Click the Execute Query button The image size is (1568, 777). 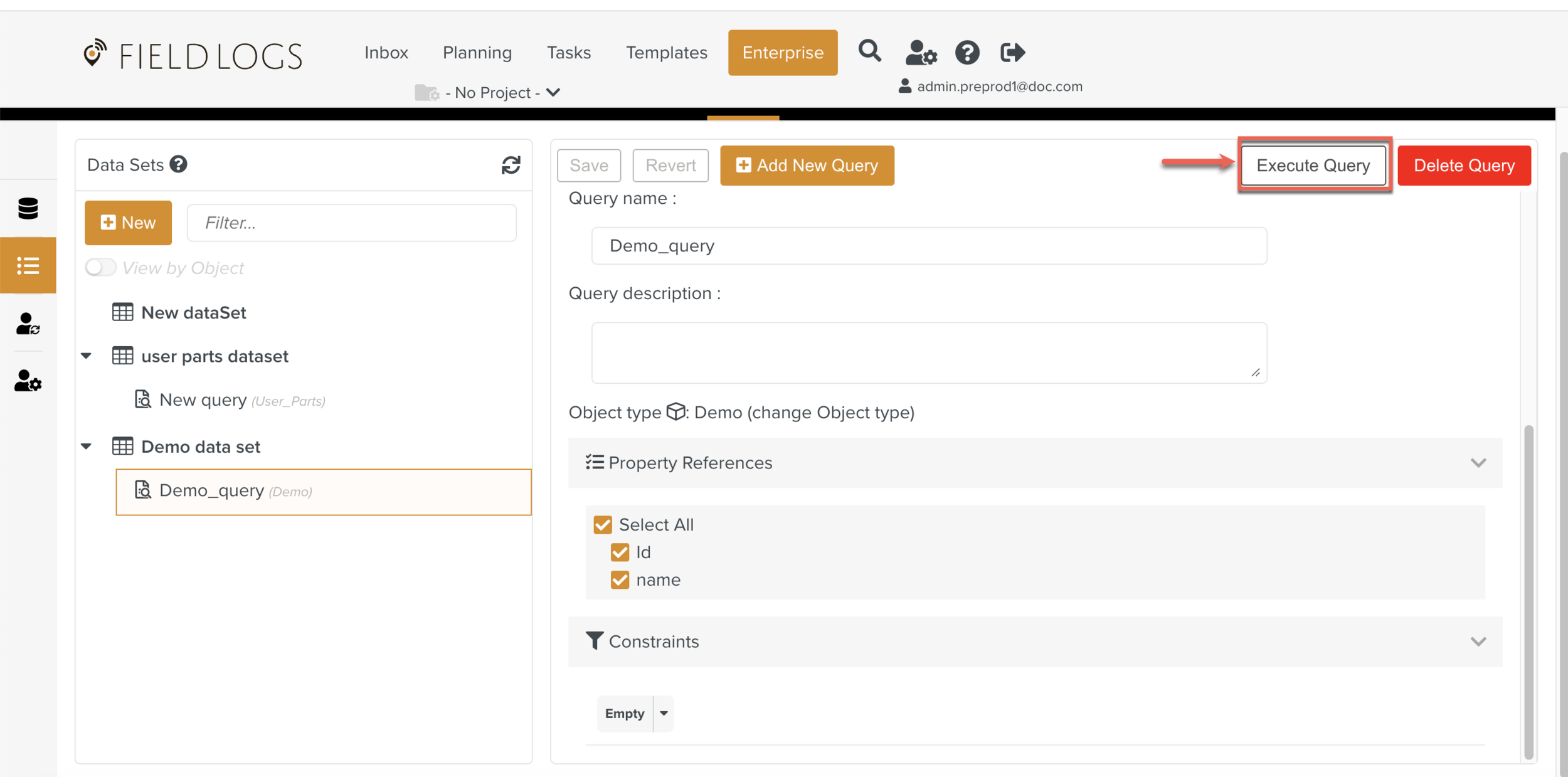(x=1313, y=166)
